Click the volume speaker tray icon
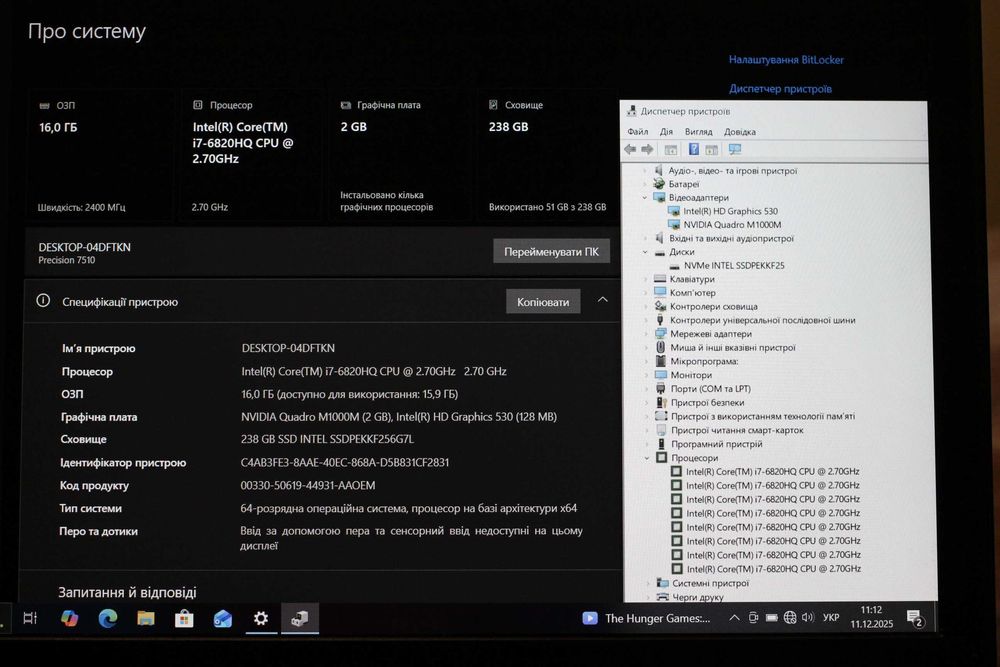The height and width of the screenshot is (667, 1000). tap(808, 617)
